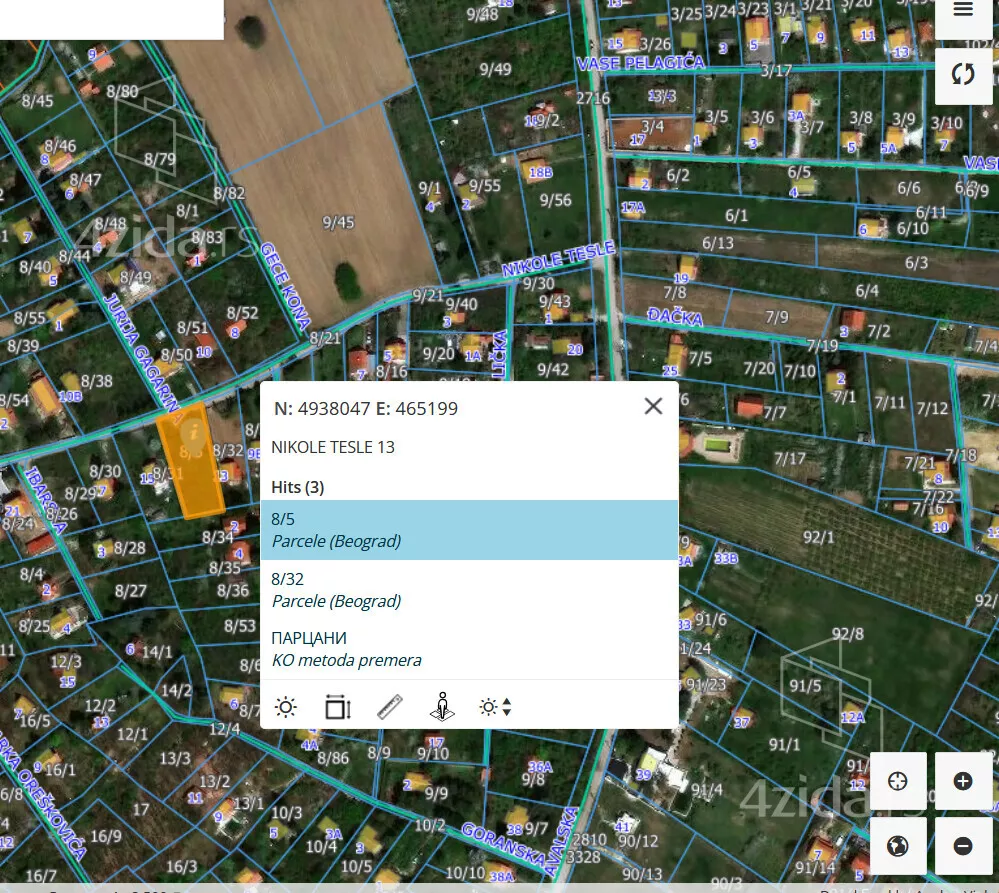Click the crosshair locate button

pos(898,781)
